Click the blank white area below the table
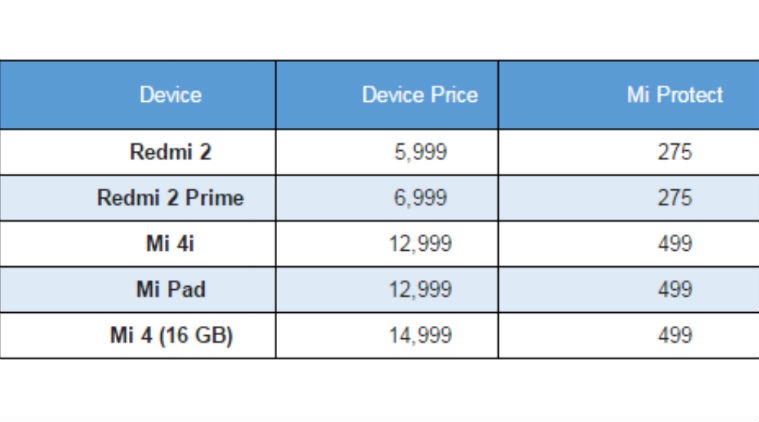The height and width of the screenshot is (422, 759). point(380,390)
